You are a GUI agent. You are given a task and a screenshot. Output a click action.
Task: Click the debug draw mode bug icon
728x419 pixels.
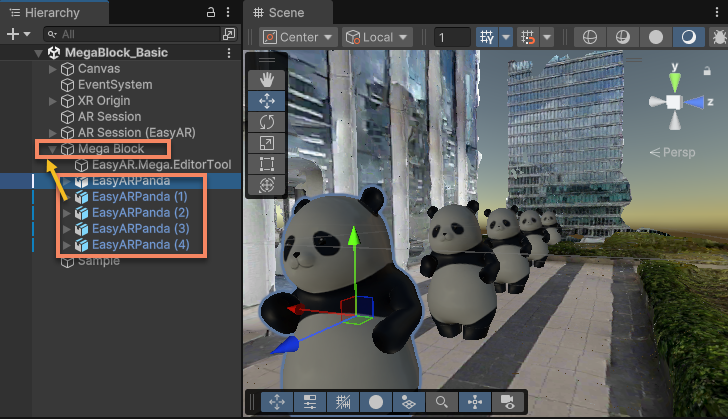(x=719, y=37)
